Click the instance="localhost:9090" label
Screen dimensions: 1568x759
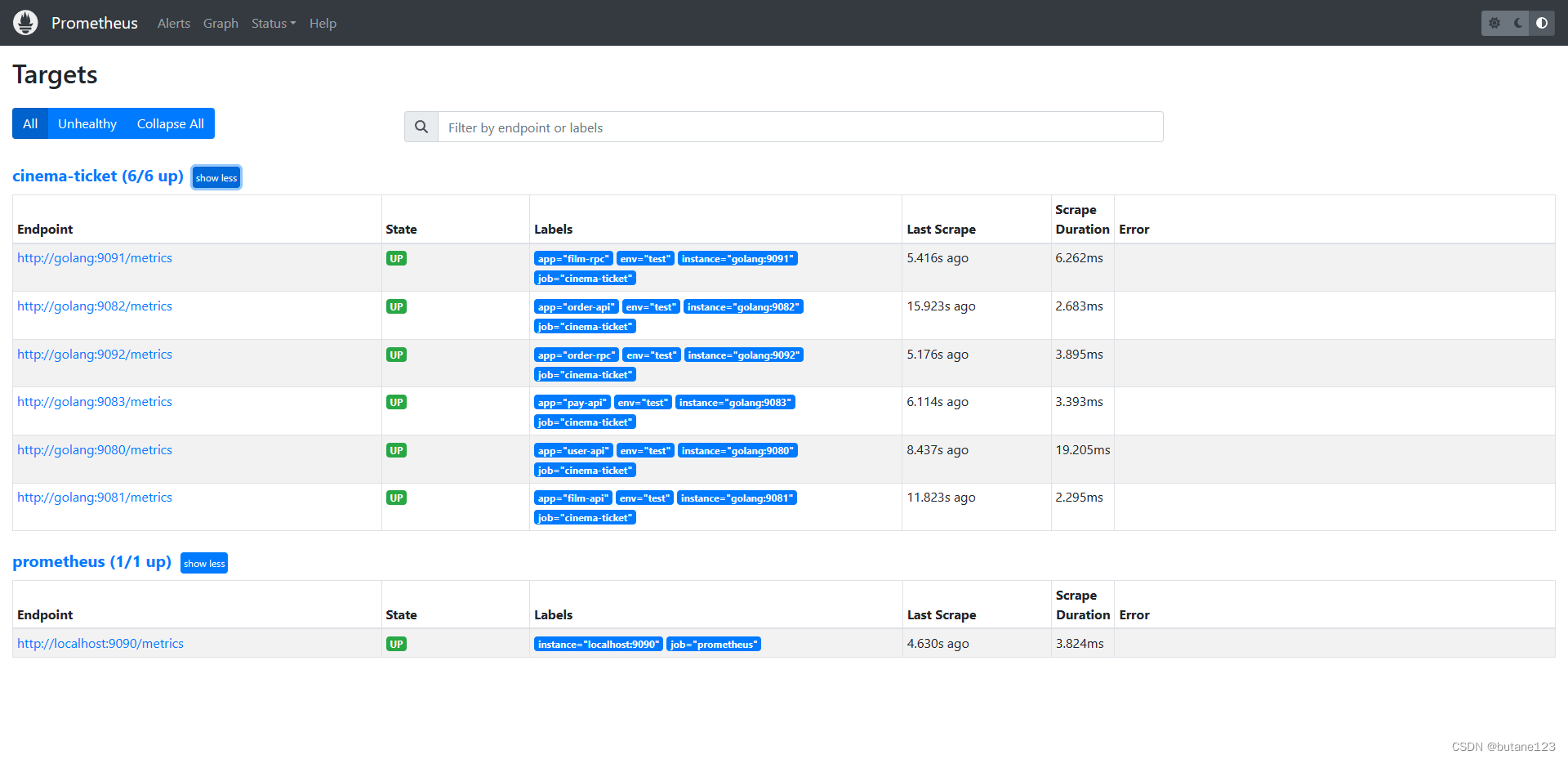[598, 644]
